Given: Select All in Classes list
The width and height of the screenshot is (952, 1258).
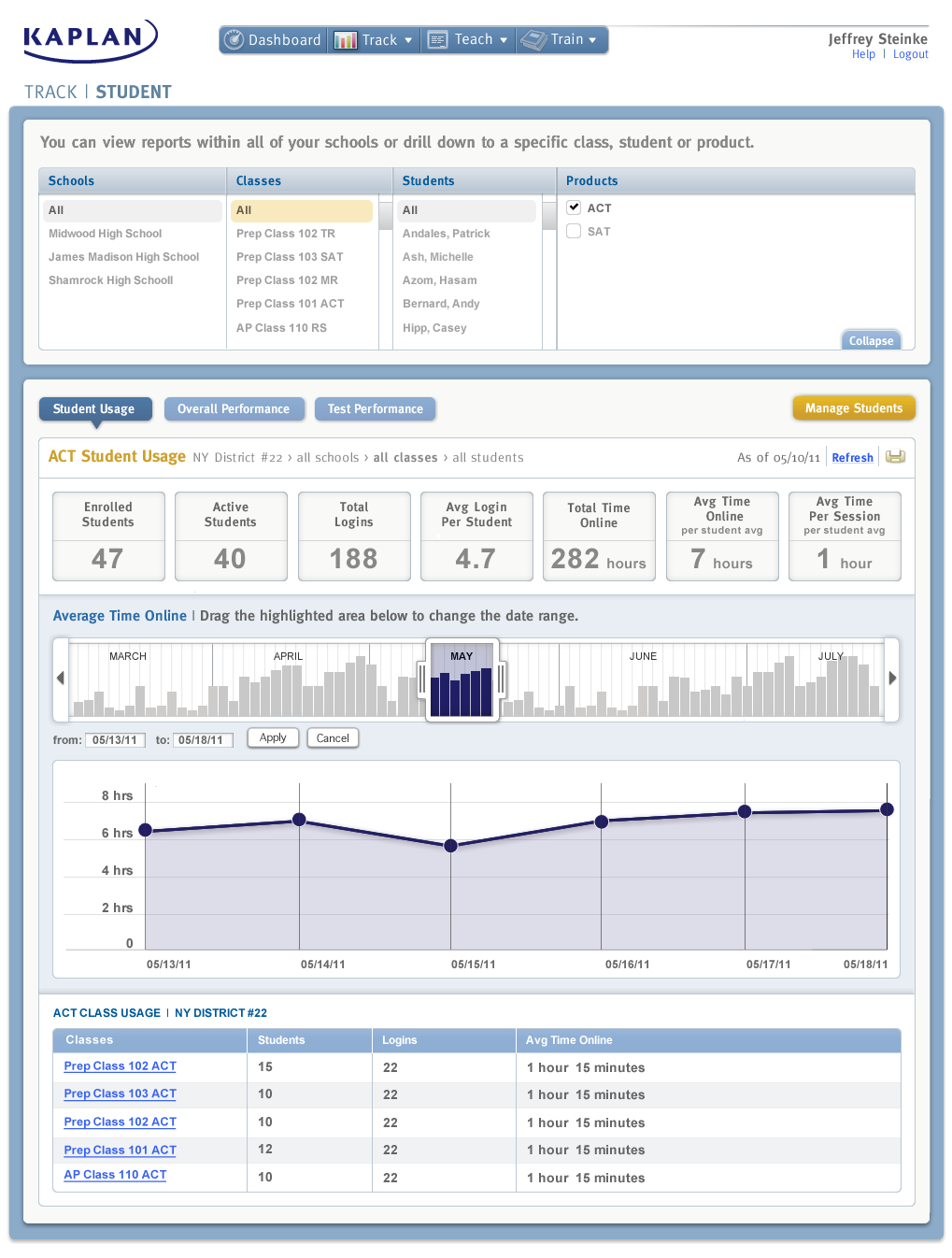Looking at the screenshot, I should [302, 210].
